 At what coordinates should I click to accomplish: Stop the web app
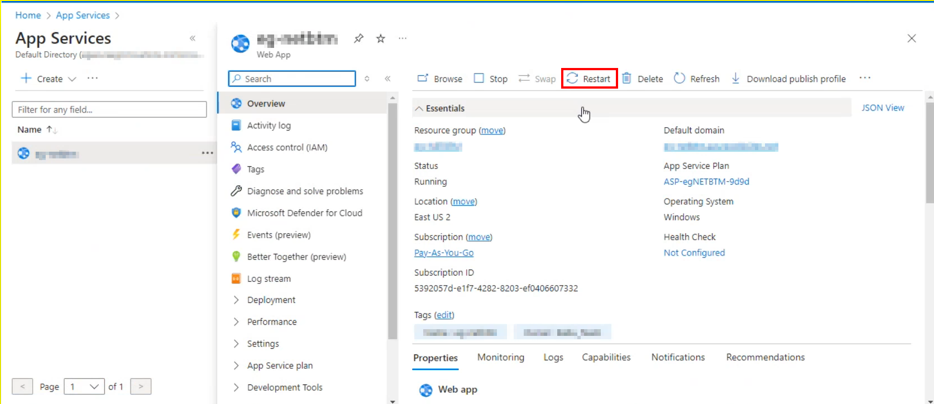491,79
